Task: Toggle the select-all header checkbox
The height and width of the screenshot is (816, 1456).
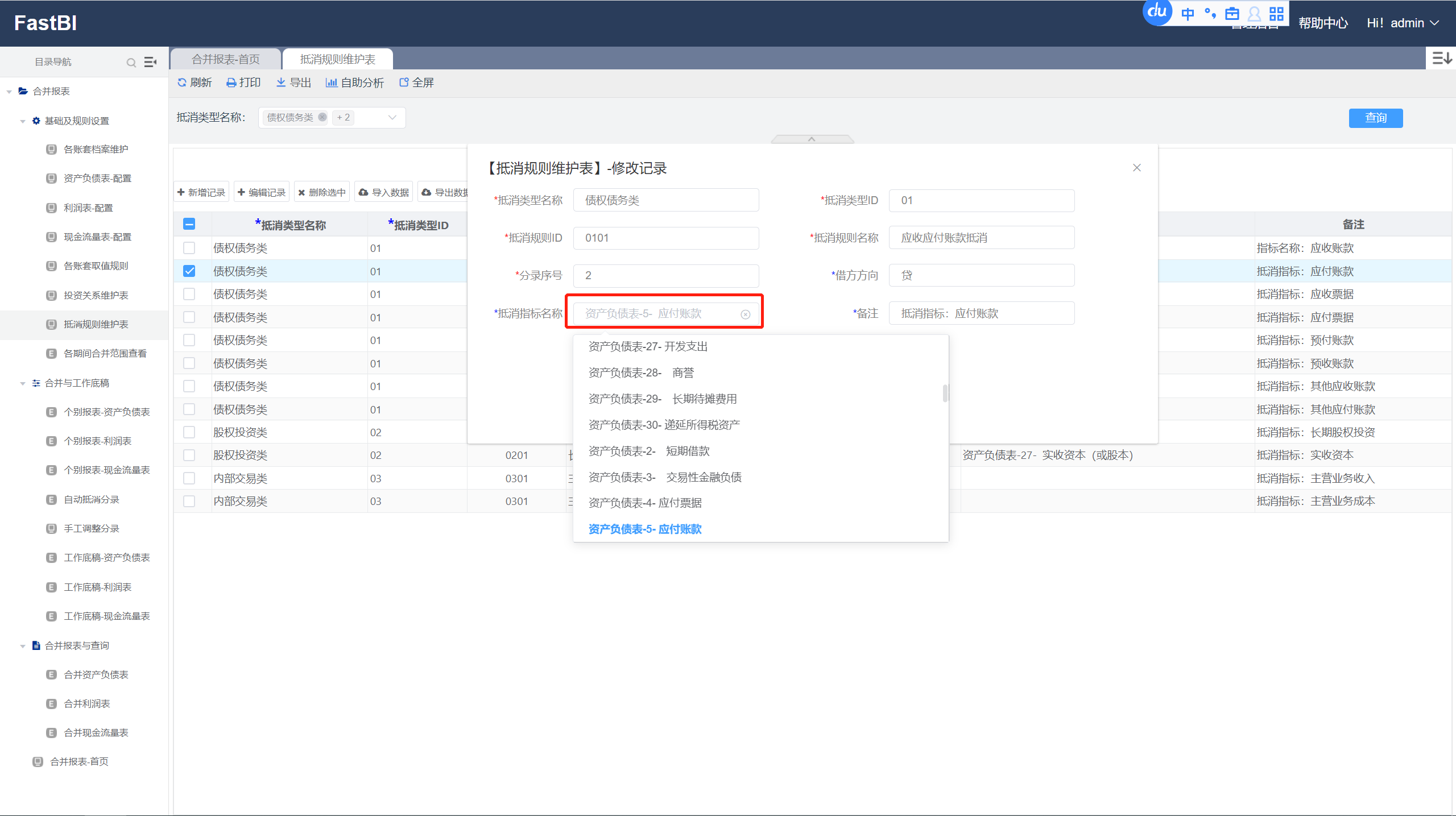Action: (x=189, y=224)
